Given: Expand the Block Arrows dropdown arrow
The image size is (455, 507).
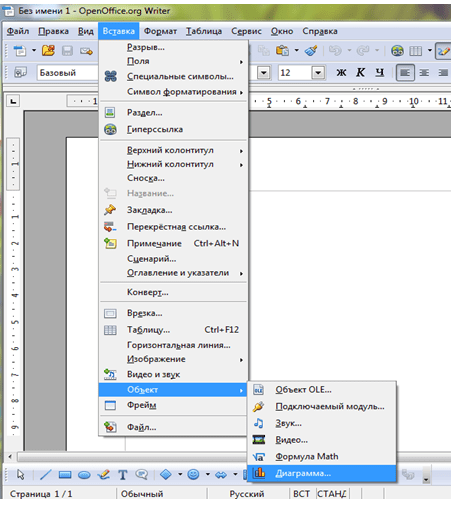Looking at the screenshot, I should [235, 475].
